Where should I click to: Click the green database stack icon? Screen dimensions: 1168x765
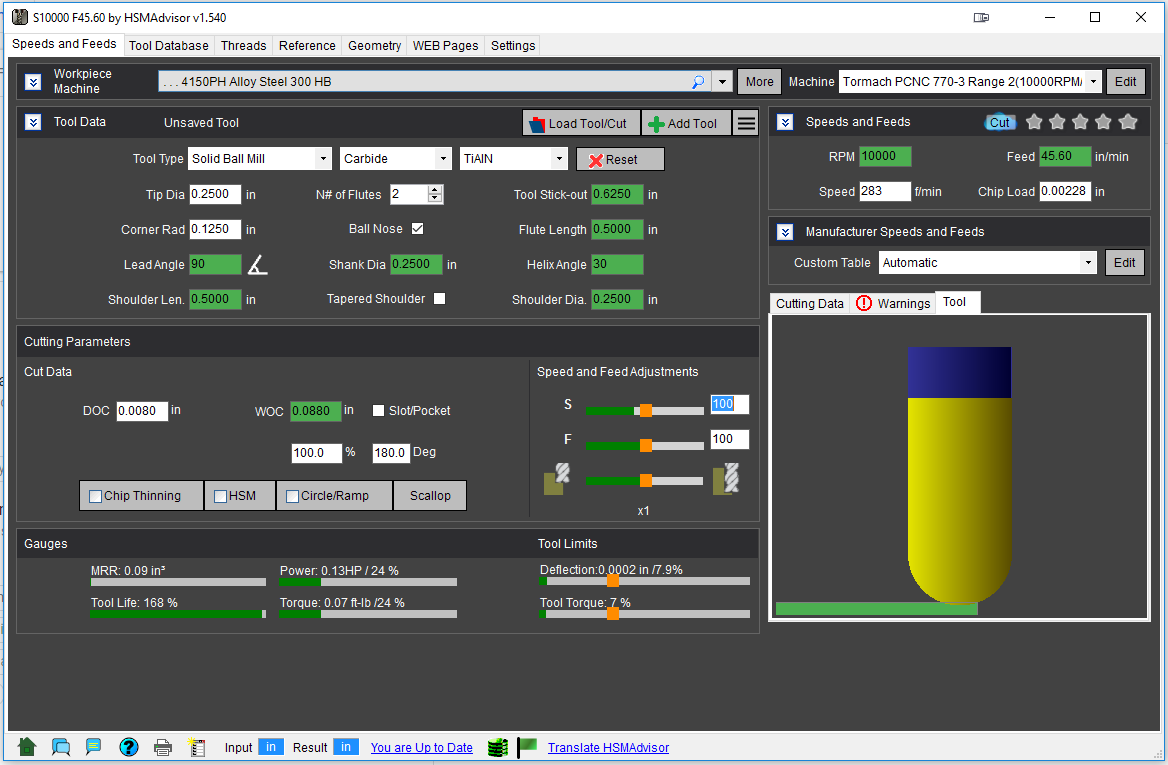(497, 747)
